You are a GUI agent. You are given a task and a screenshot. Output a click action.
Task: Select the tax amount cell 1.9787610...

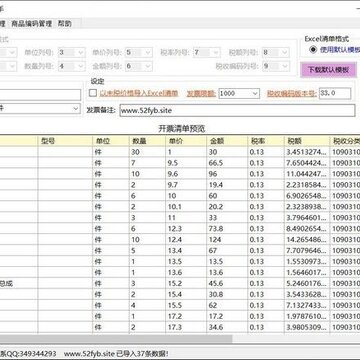coord(307,316)
